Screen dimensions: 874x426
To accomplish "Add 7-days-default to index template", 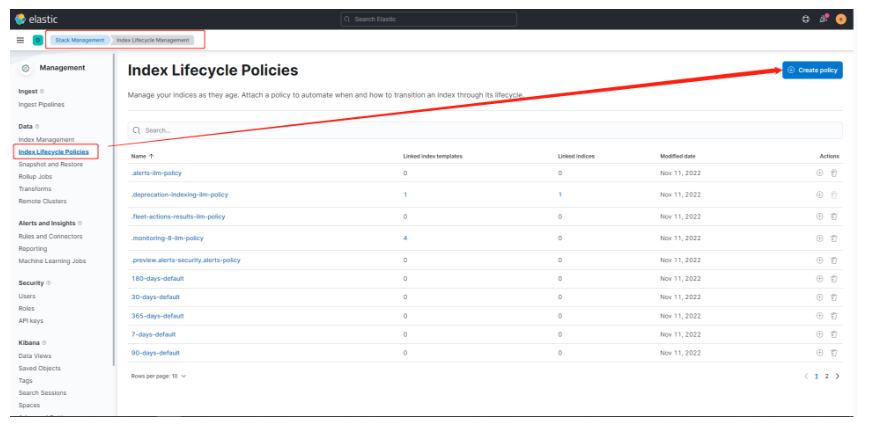I will click(819, 335).
